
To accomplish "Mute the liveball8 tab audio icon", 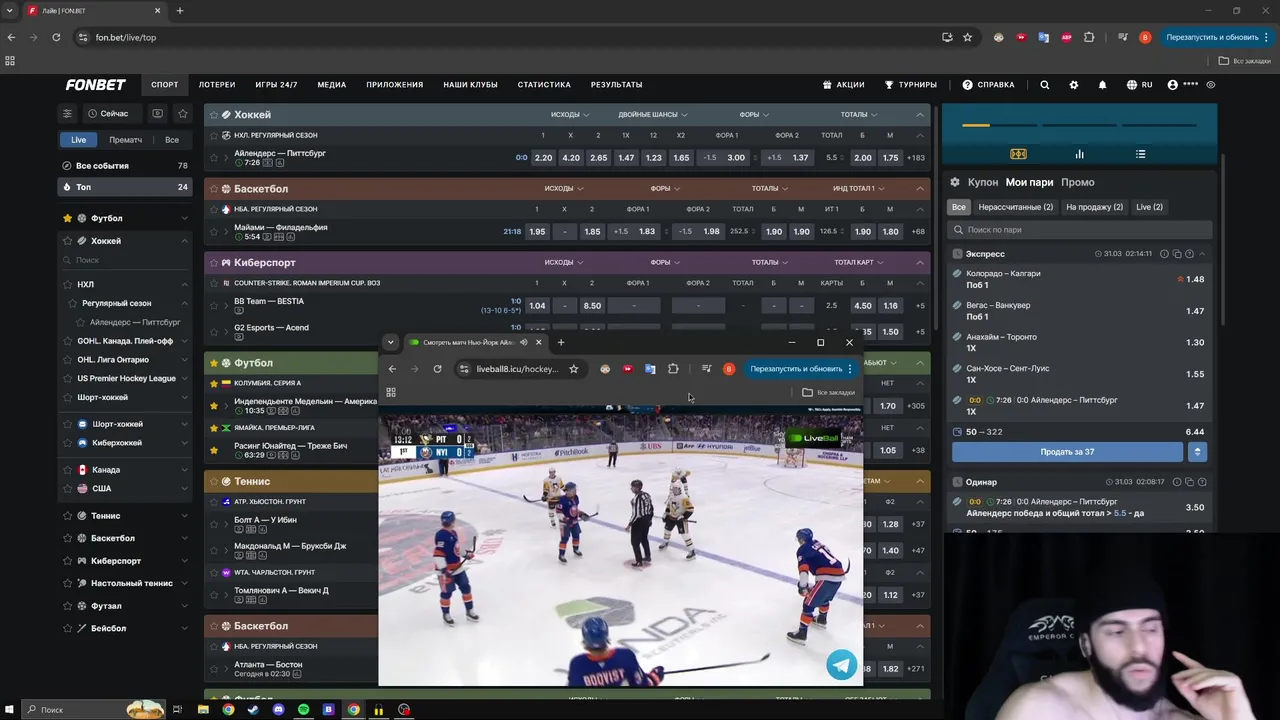I will [523, 342].
